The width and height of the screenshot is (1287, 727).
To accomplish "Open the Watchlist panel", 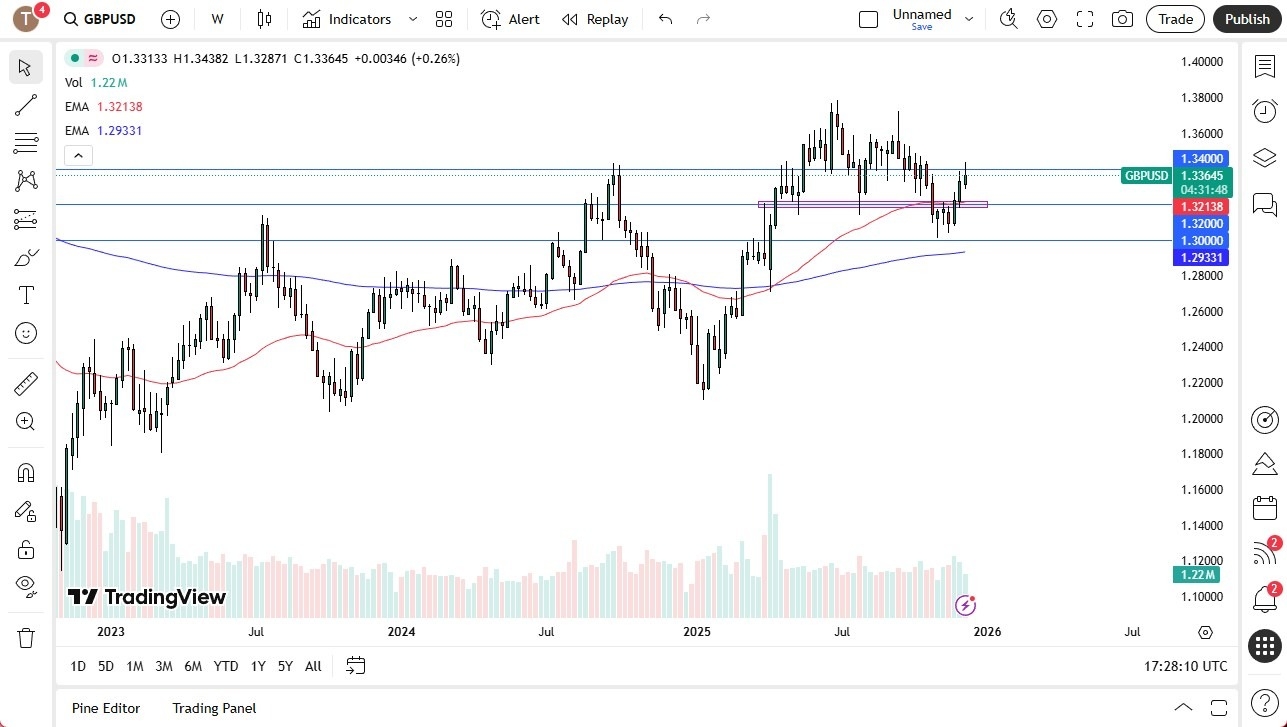I will 1263,65.
